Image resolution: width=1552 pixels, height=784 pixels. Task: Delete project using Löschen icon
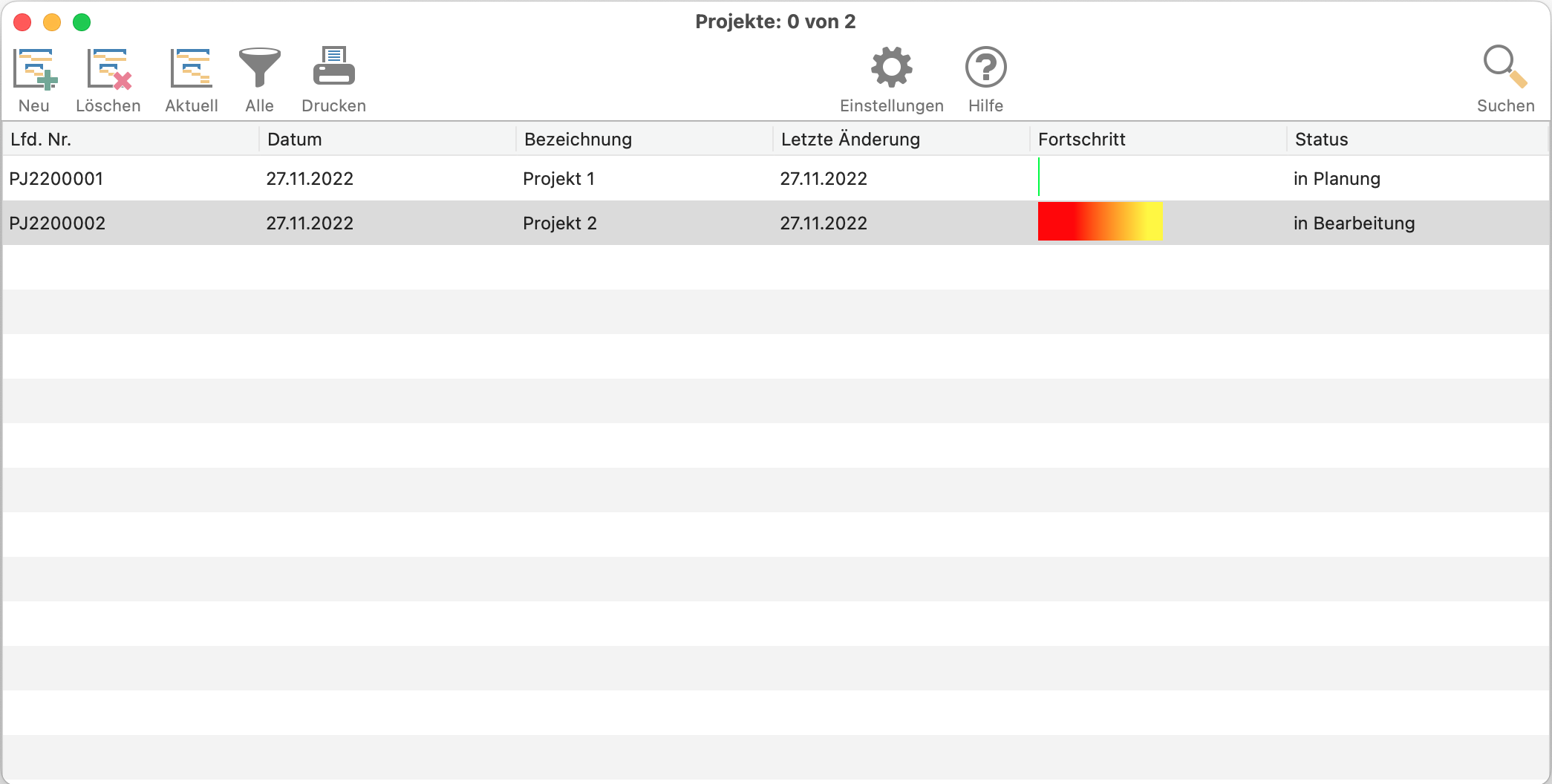tap(109, 68)
